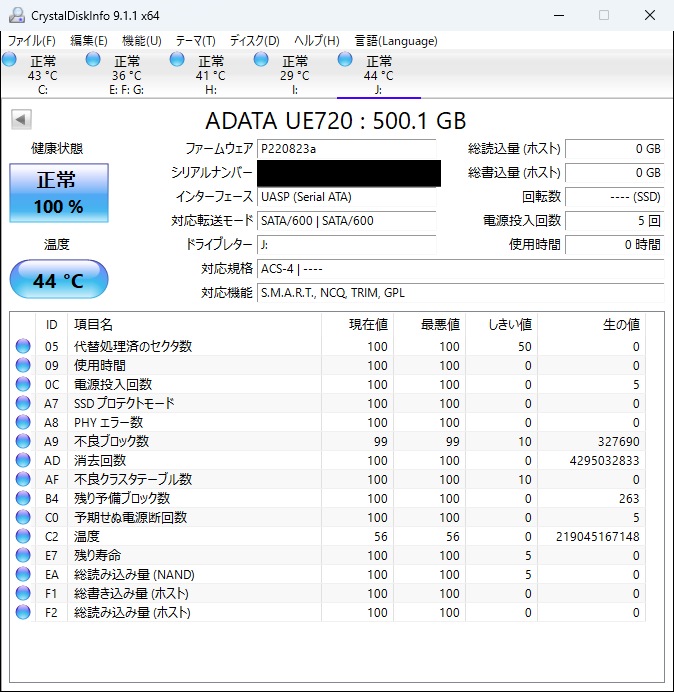Click status orb for attribute 0C
The width and height of the screenshot is (674, 692).
[x=23, y=384]
